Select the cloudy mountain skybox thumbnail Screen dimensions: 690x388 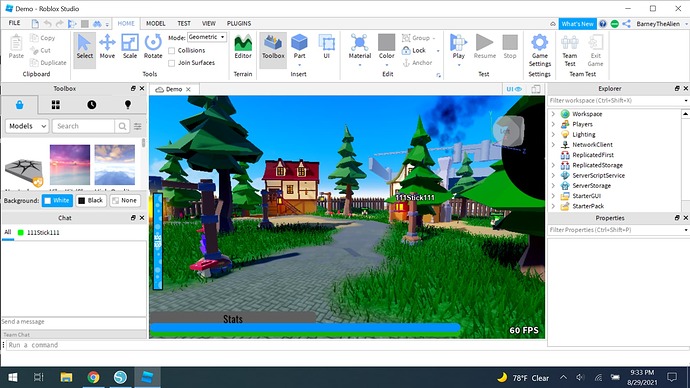click(x=114, y=165)
